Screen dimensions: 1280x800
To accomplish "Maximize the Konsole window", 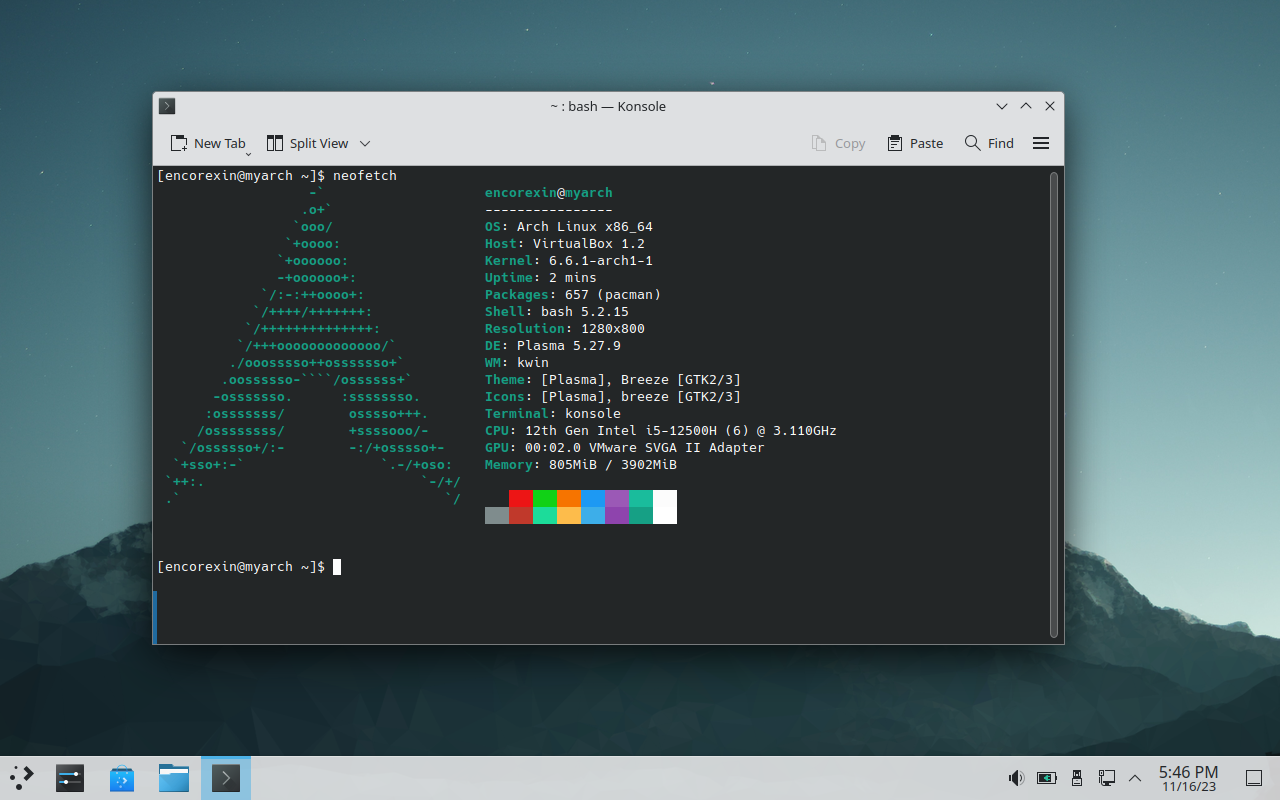I will coord(1026,106).
